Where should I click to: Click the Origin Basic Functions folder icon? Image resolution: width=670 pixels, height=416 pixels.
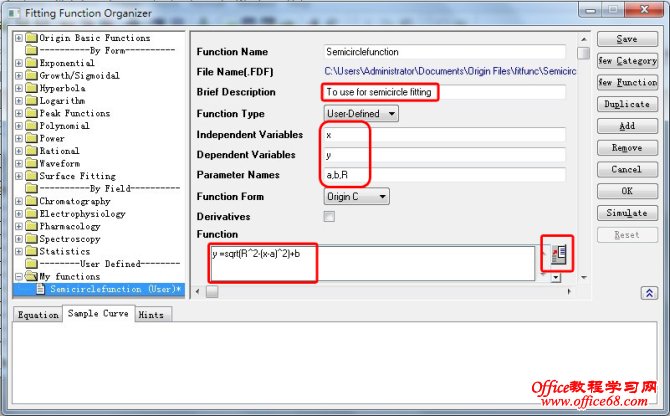[x=31, y=38]
